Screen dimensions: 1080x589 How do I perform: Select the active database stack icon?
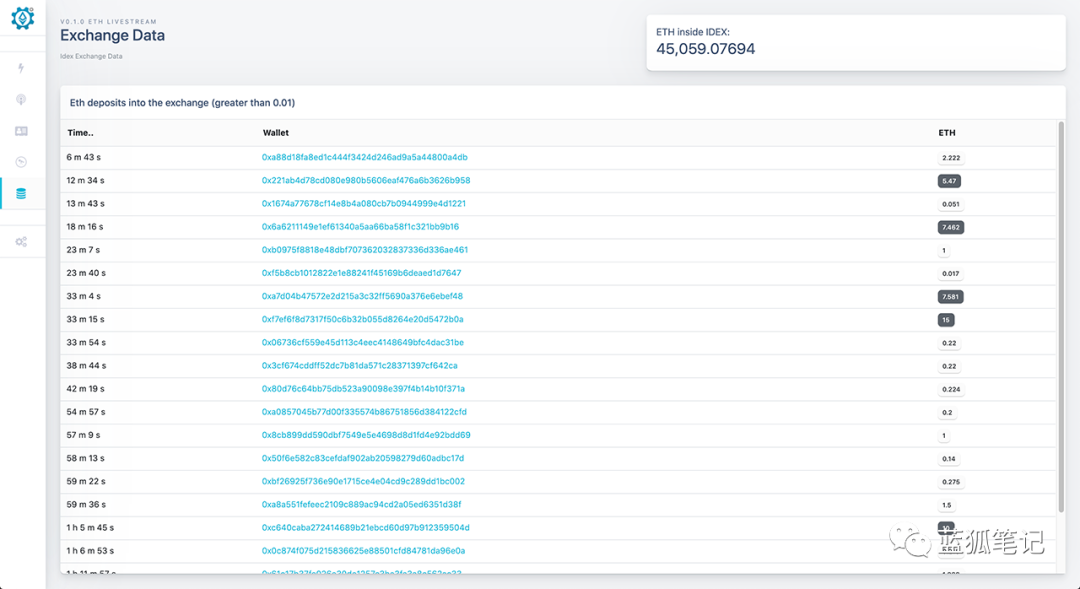(22, 193)
